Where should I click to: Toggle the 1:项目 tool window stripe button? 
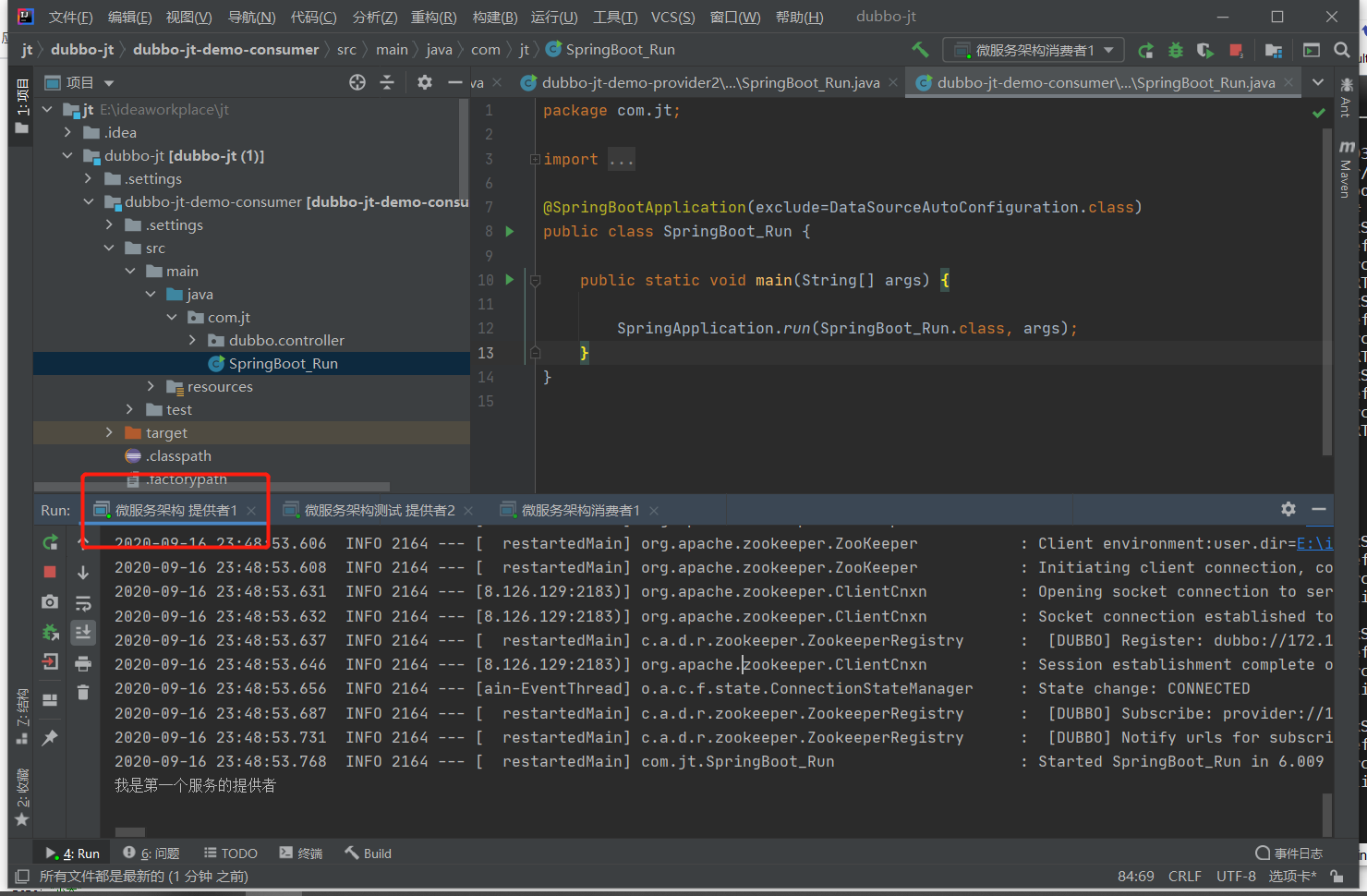pyautogui.click(x=21, y=105)
